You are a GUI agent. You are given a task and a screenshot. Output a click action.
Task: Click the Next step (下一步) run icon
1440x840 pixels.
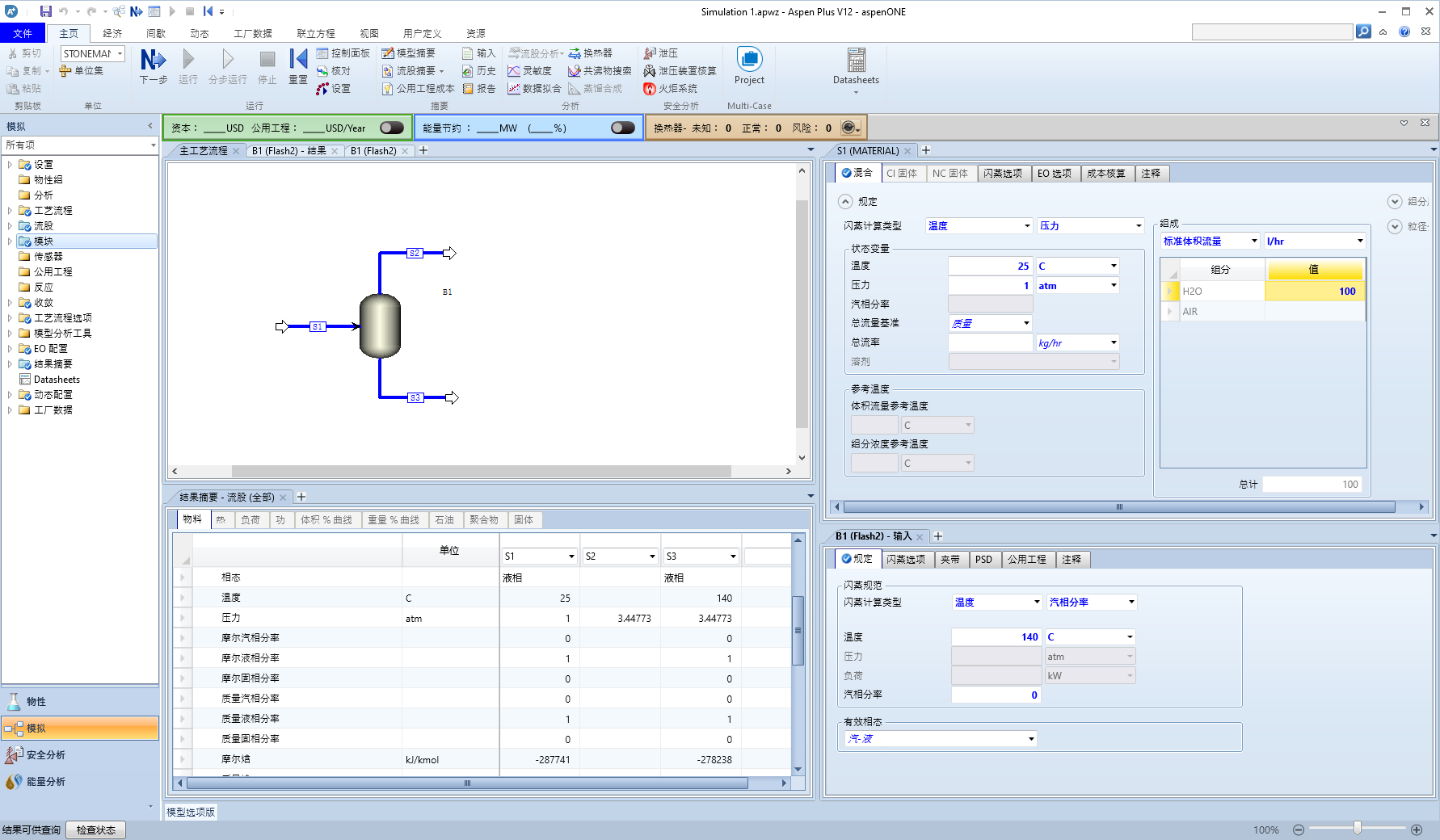point(153,65)
